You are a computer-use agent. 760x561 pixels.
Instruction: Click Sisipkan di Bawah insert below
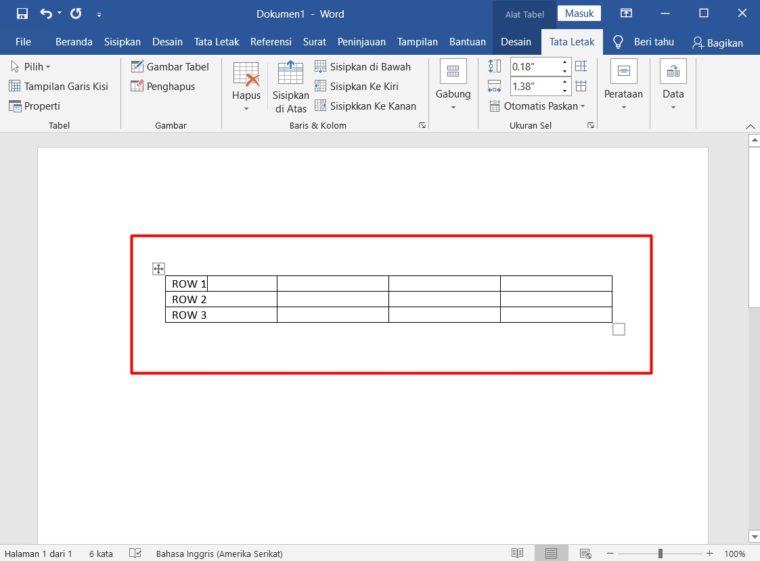[x=363, y=66]
